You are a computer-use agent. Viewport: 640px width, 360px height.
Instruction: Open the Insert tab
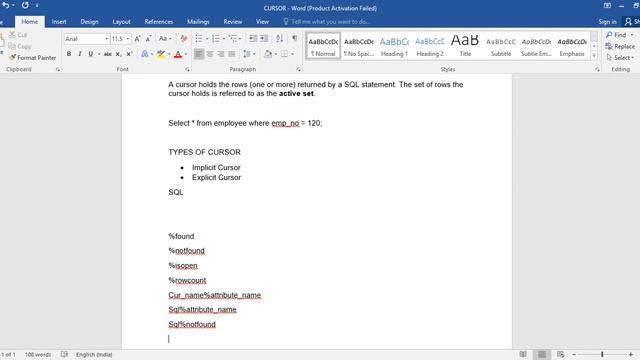pyautogui.click(x=59, y=22)
